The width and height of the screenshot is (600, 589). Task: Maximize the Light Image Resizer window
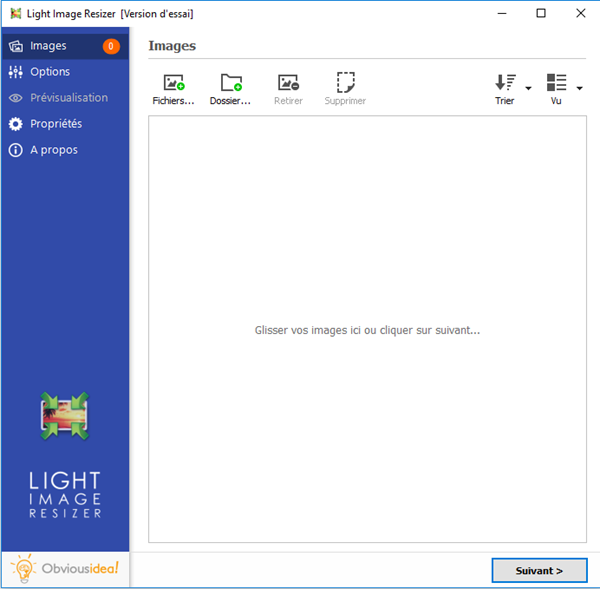(541, 13)
